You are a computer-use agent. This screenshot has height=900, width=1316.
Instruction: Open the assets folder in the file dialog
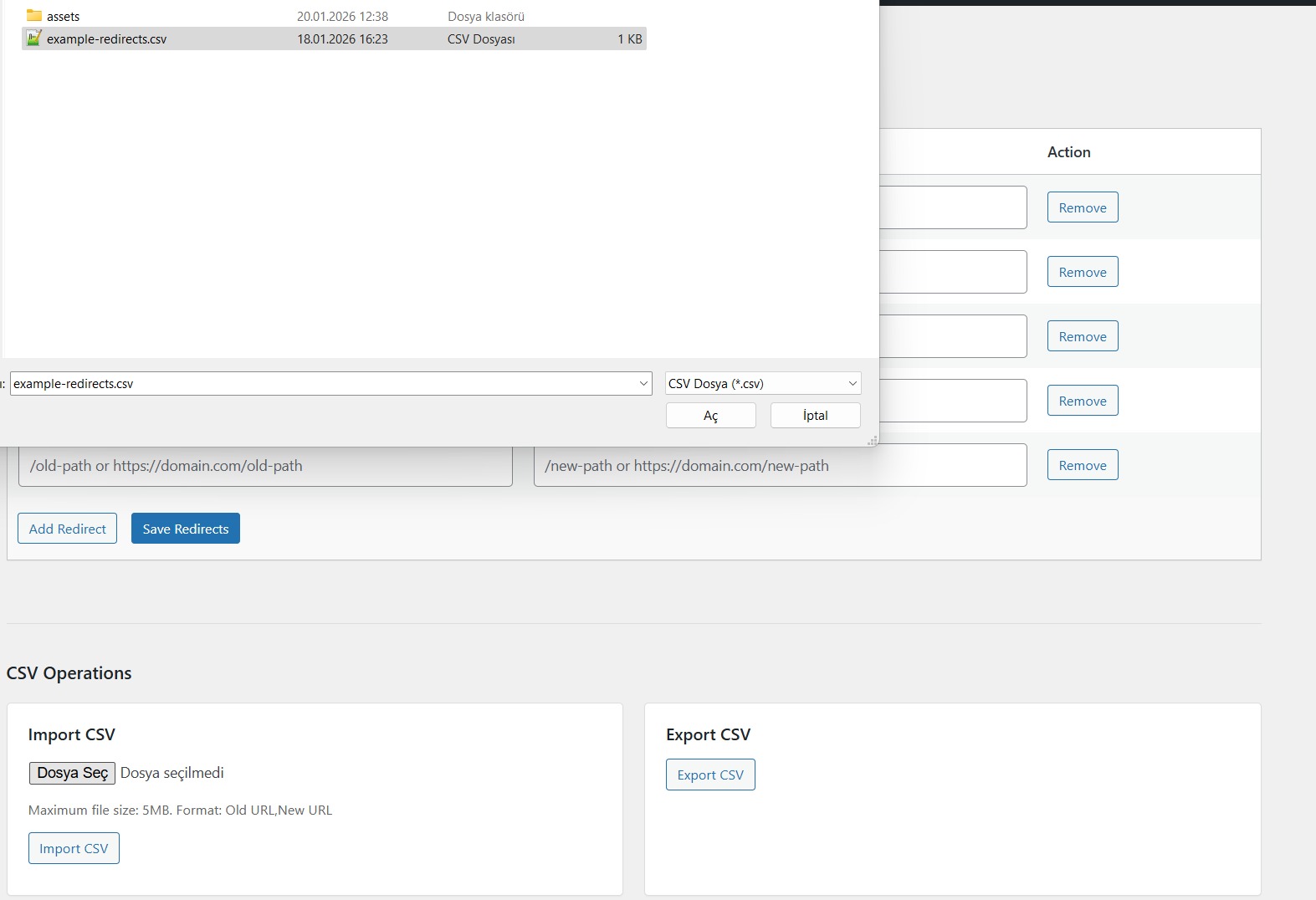coord(63,17)
